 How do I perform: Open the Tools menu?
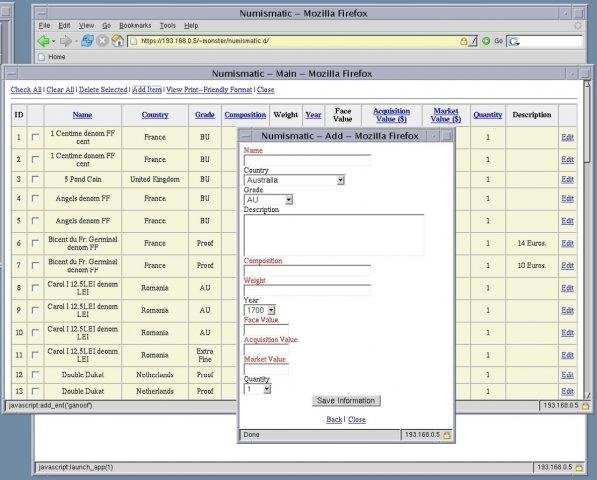pos(168,26)
